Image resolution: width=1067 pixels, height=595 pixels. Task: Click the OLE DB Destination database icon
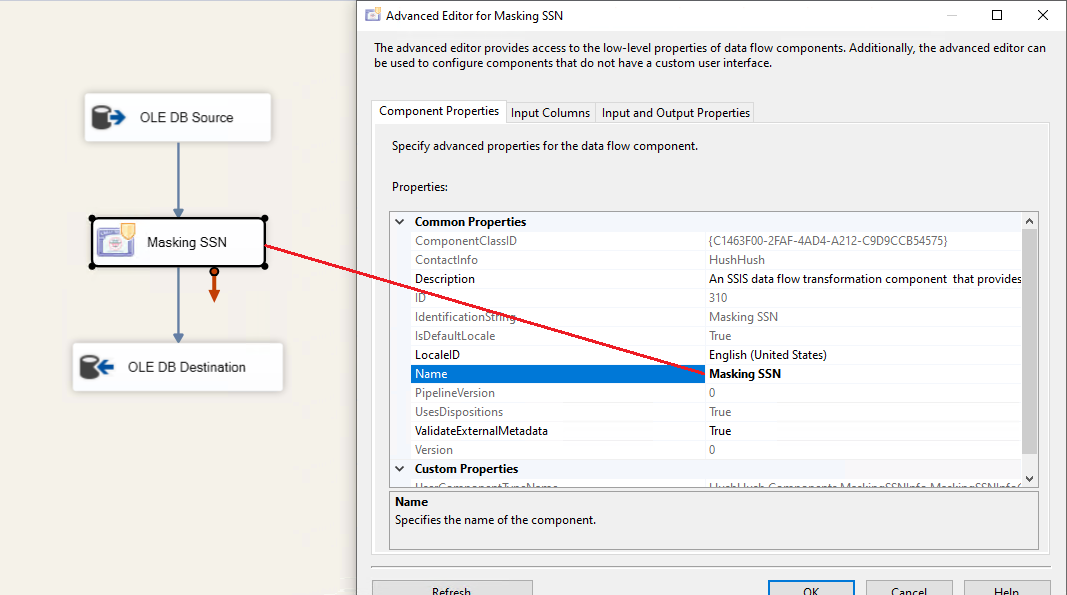[x=97, y=367]
